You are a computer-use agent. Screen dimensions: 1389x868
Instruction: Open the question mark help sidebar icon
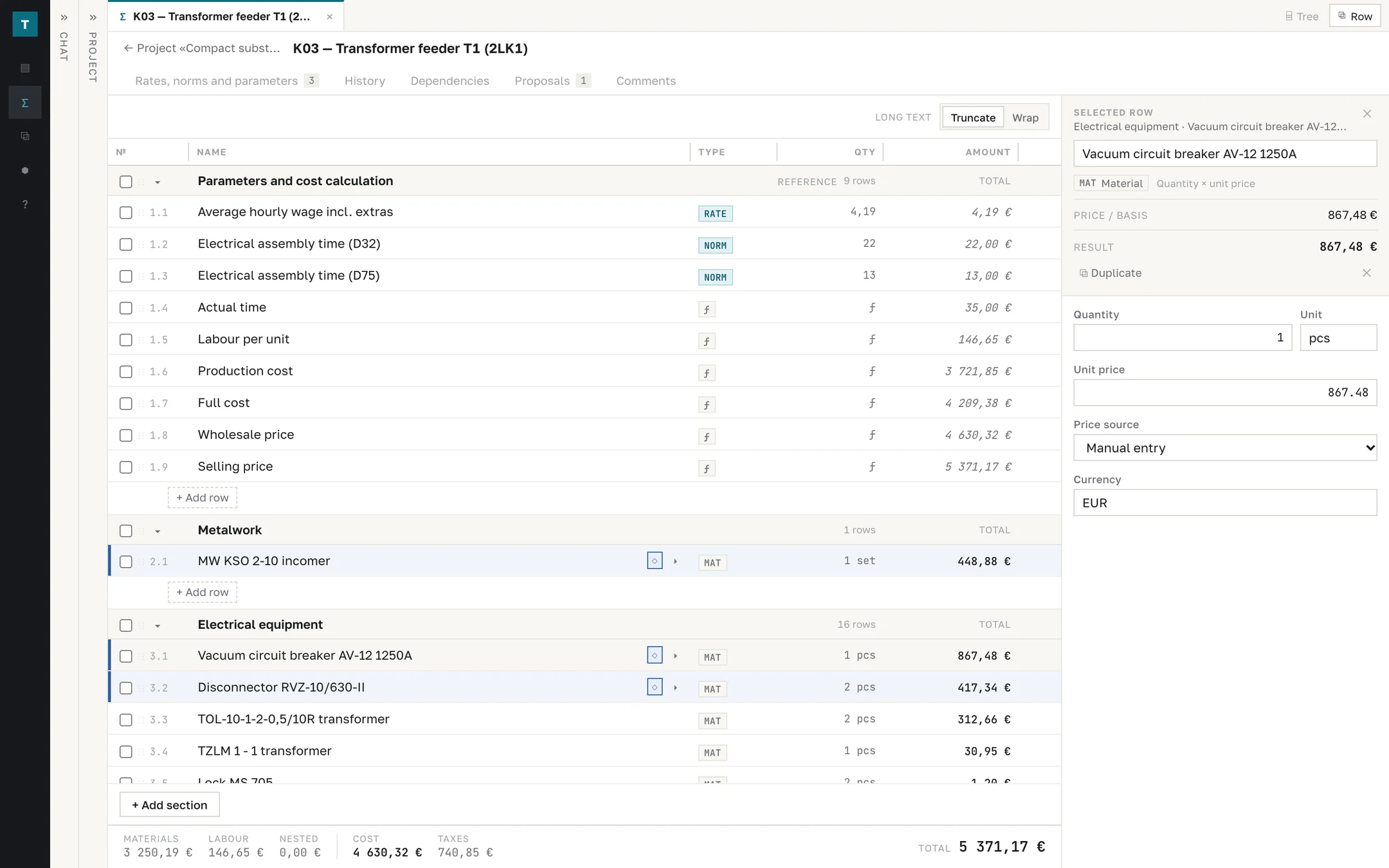pos(25,204)
